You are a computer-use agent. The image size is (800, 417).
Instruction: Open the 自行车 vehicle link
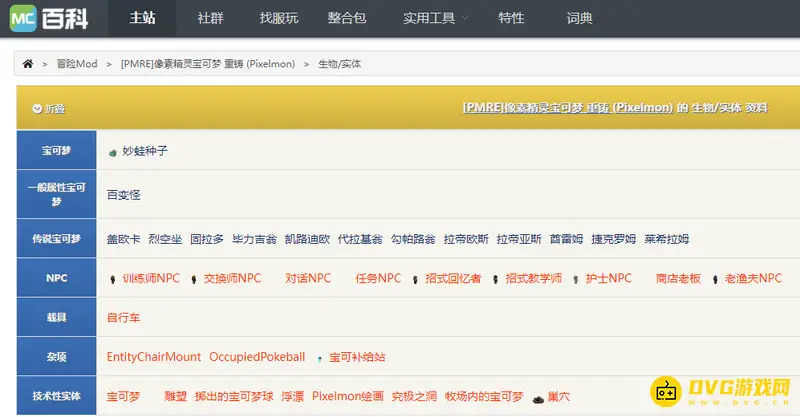[124, 317]
